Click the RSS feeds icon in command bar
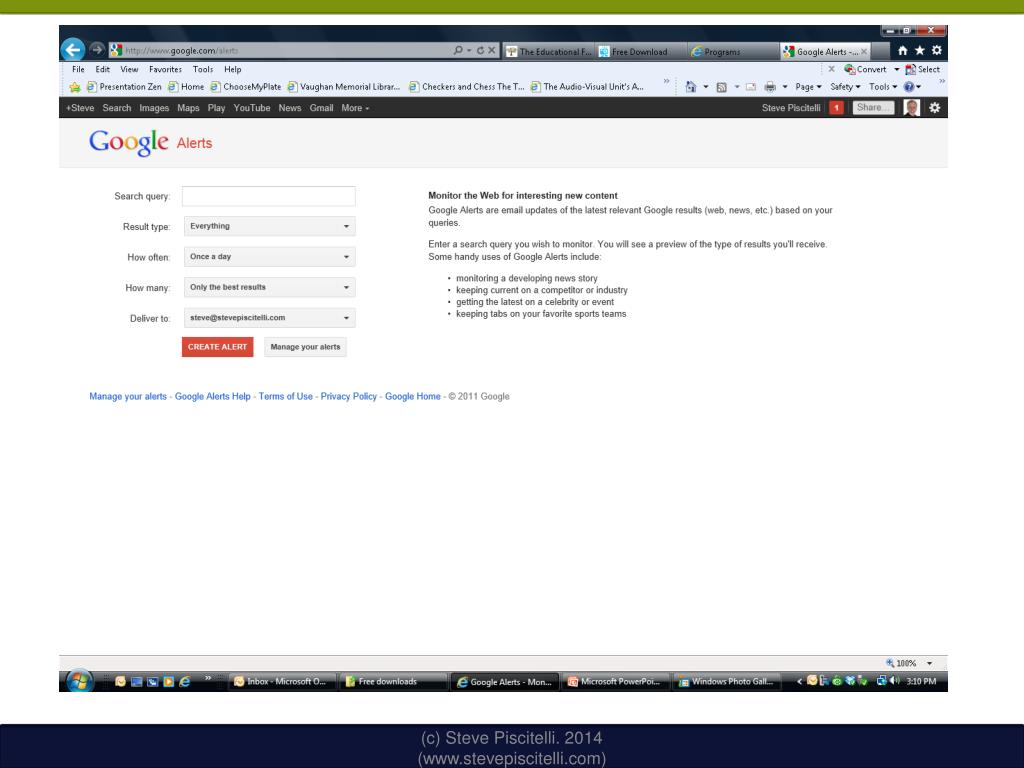The width and height of the screenshot is (1024, 768). (722, 87)
